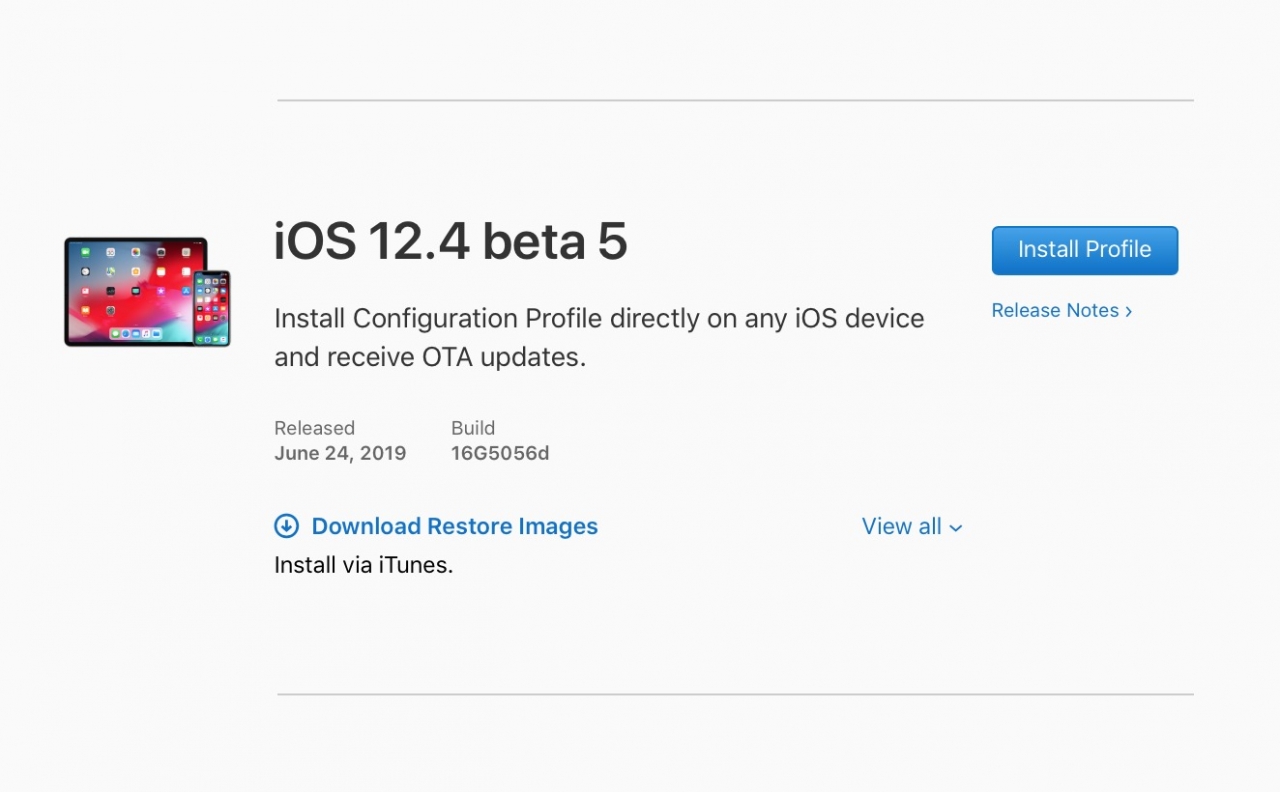
Task: Click the device images thumbnail group
Action: pyautogui.click(x=147, y=292)
